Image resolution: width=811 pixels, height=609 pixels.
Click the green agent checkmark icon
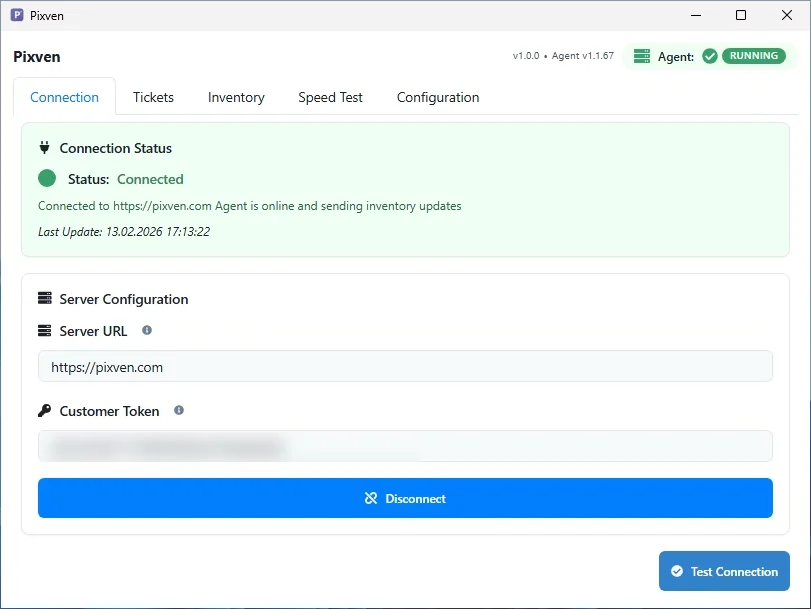710,56
